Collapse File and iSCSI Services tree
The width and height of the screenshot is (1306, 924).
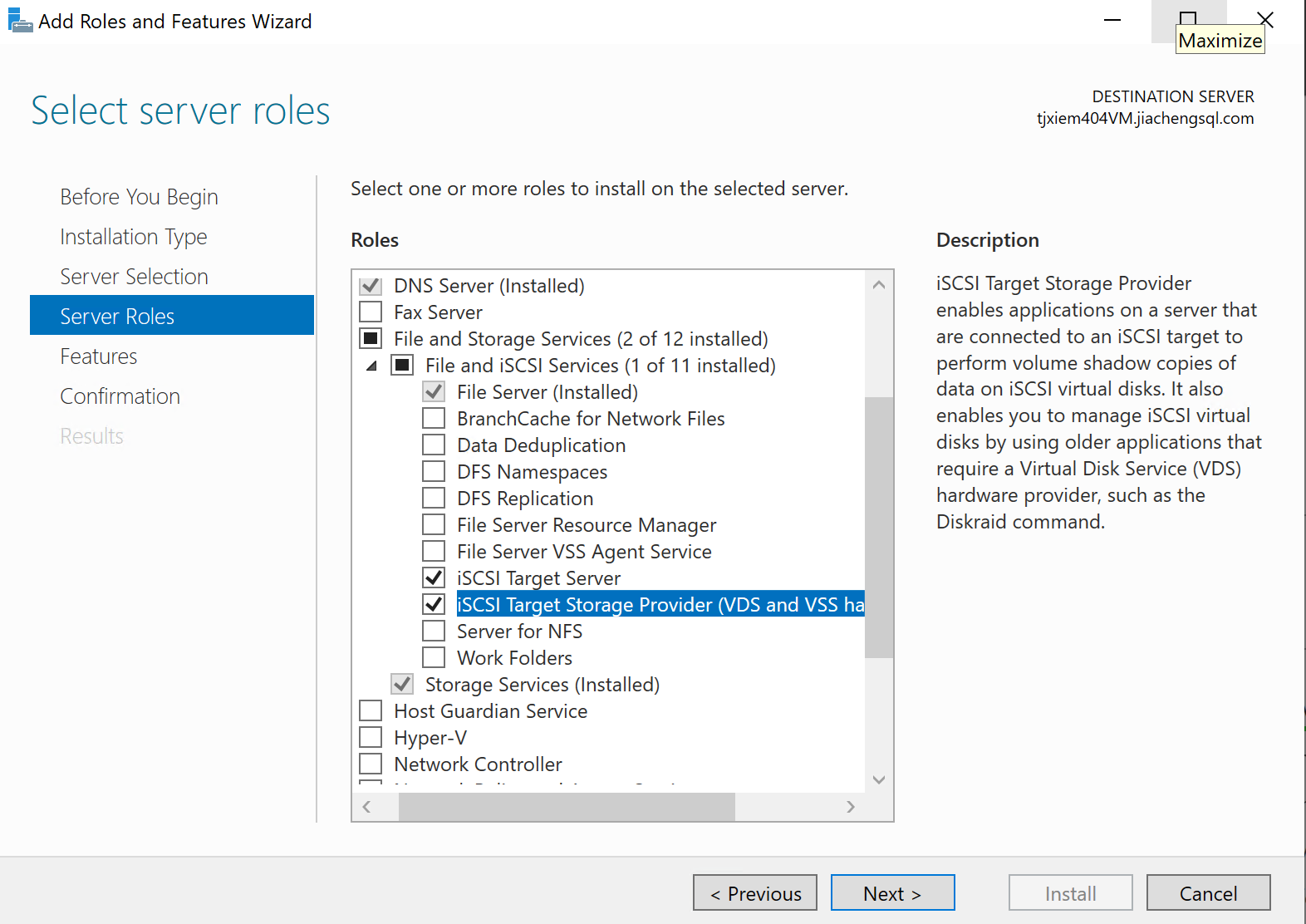pyautogui.click(x=372, y=366)
